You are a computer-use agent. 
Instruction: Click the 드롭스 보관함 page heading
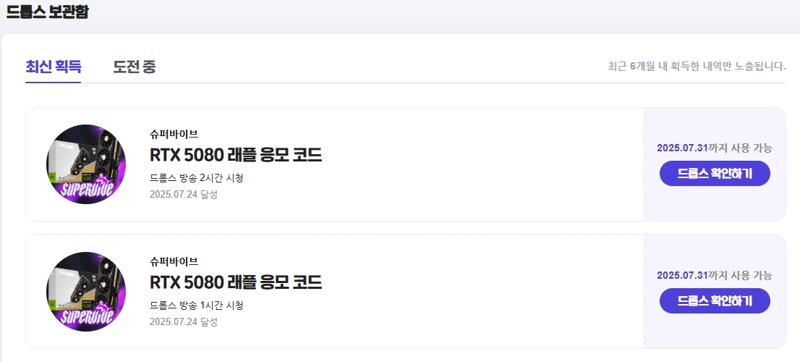(47, 12)
